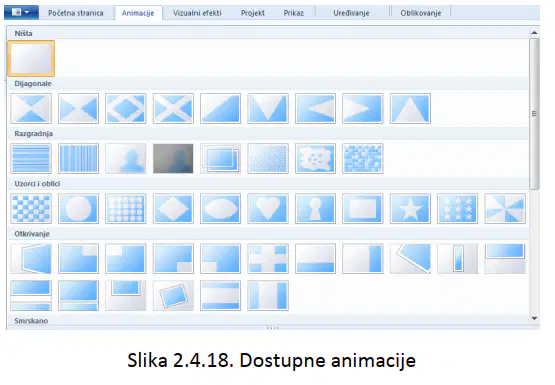
Task: Pick the circle shape transition
Action: point(79,208)
